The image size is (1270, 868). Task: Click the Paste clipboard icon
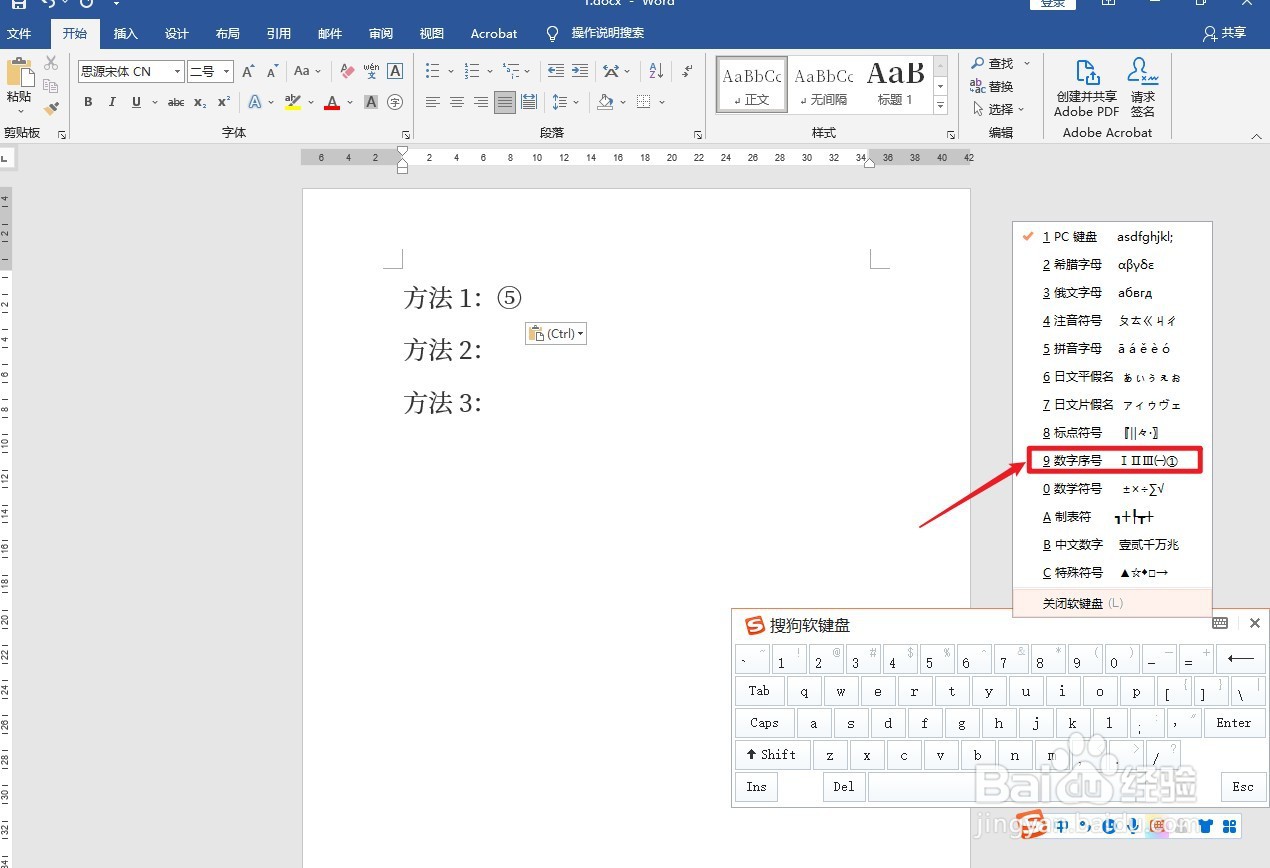coord(18,74)
